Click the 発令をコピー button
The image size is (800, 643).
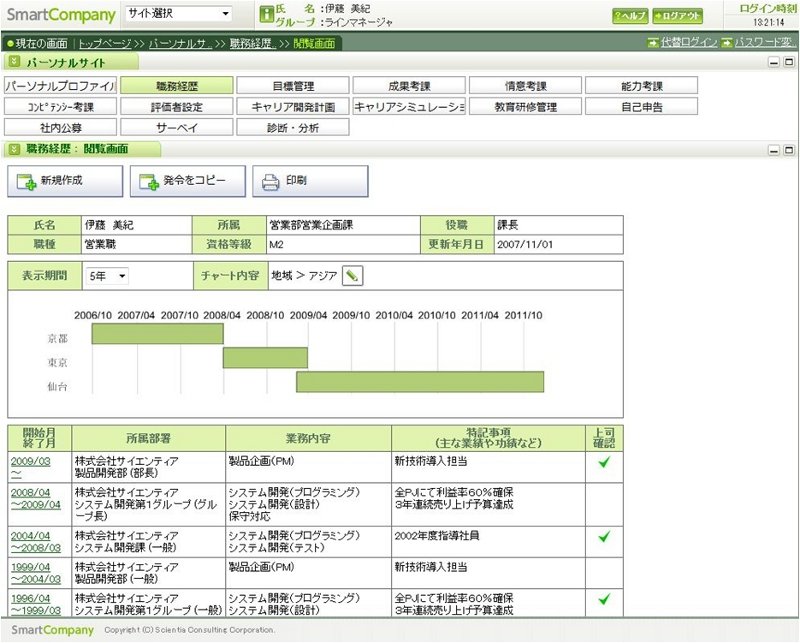click(x=188, y=181)
